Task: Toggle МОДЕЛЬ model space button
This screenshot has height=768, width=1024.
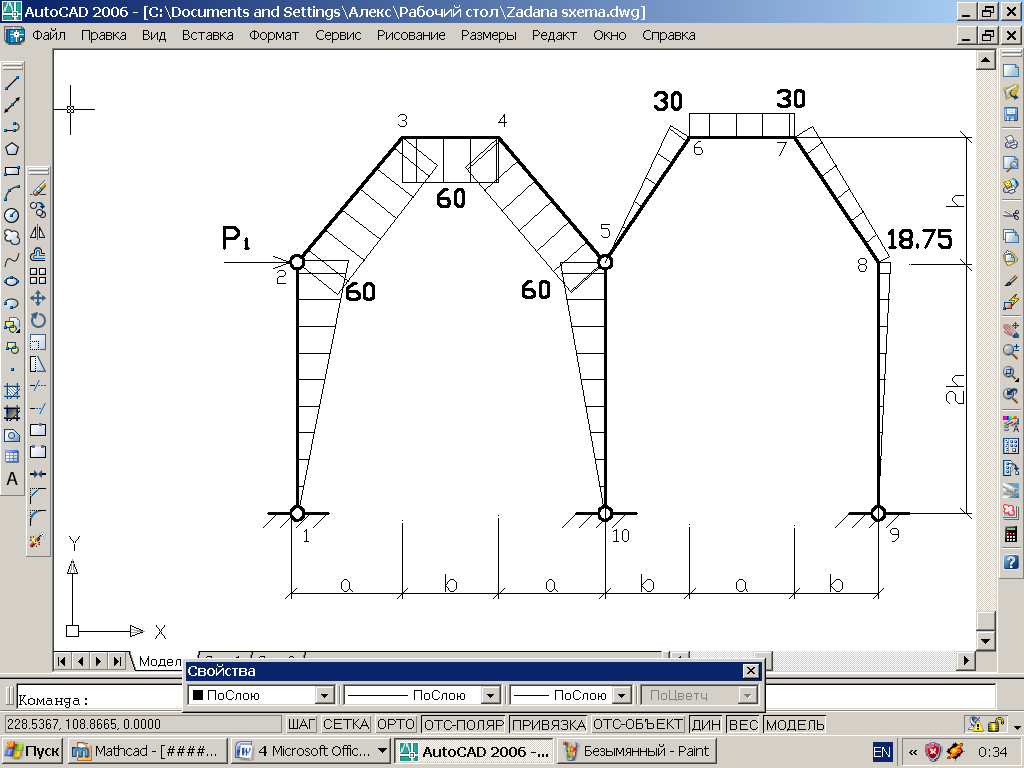Action: 795,724
